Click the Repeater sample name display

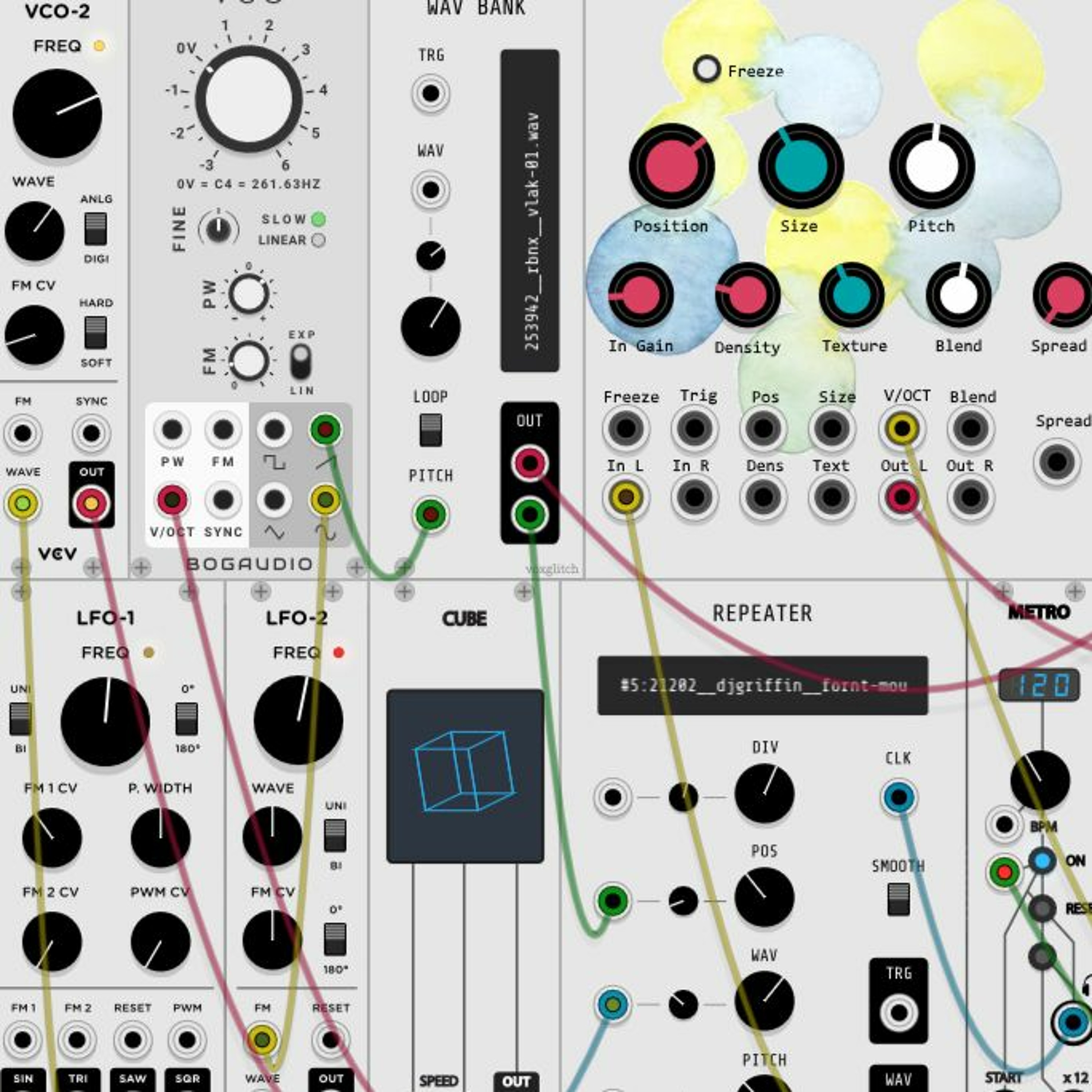pos(763,686)
